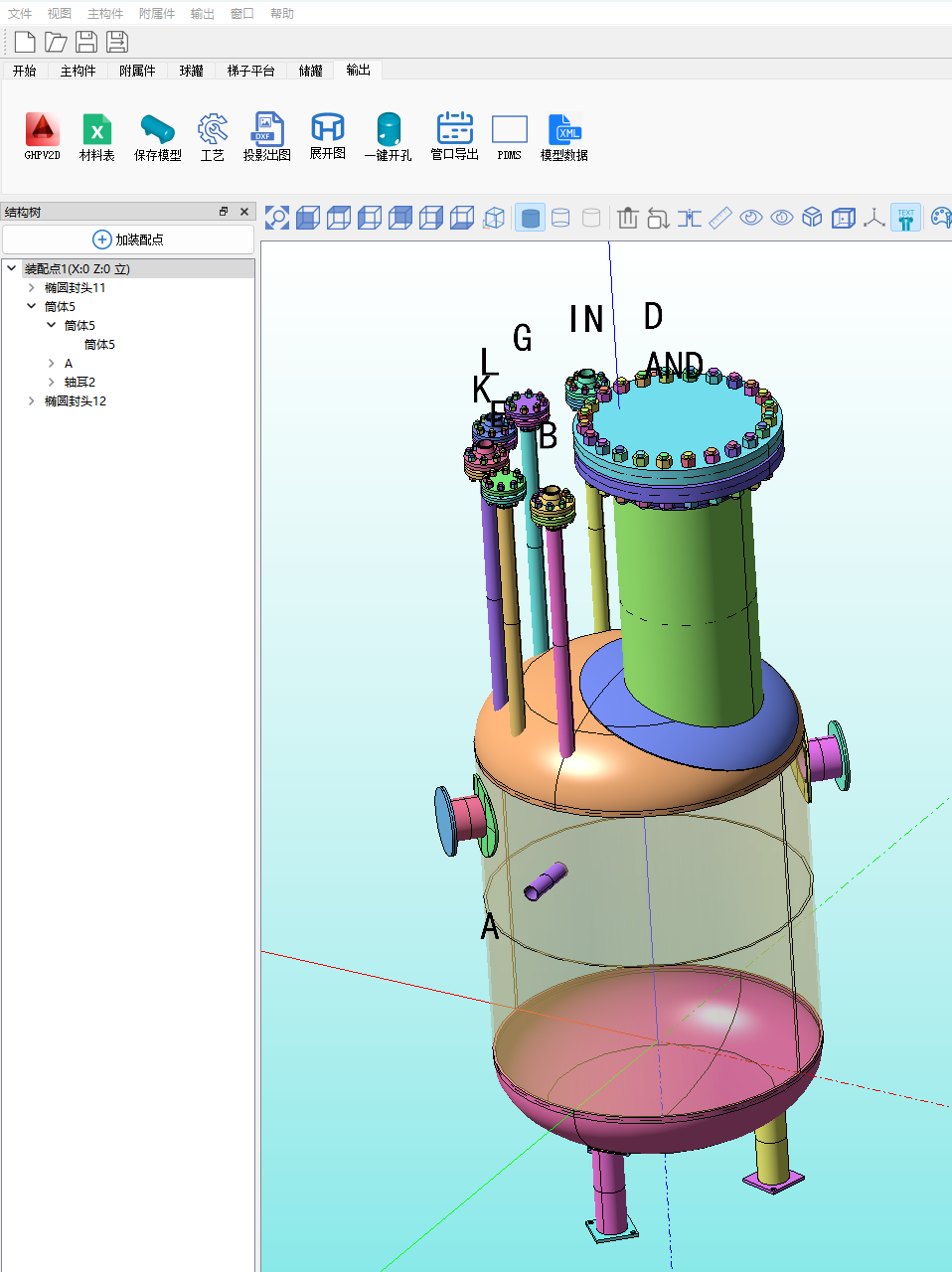Open the 帮助 menu
The width and height of the screenshot is (952, 1272).
[282, 13]
